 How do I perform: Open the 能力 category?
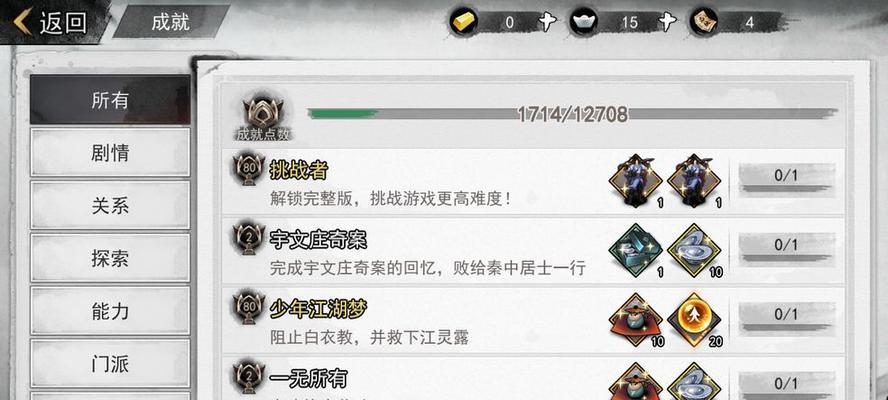[110, 310]
